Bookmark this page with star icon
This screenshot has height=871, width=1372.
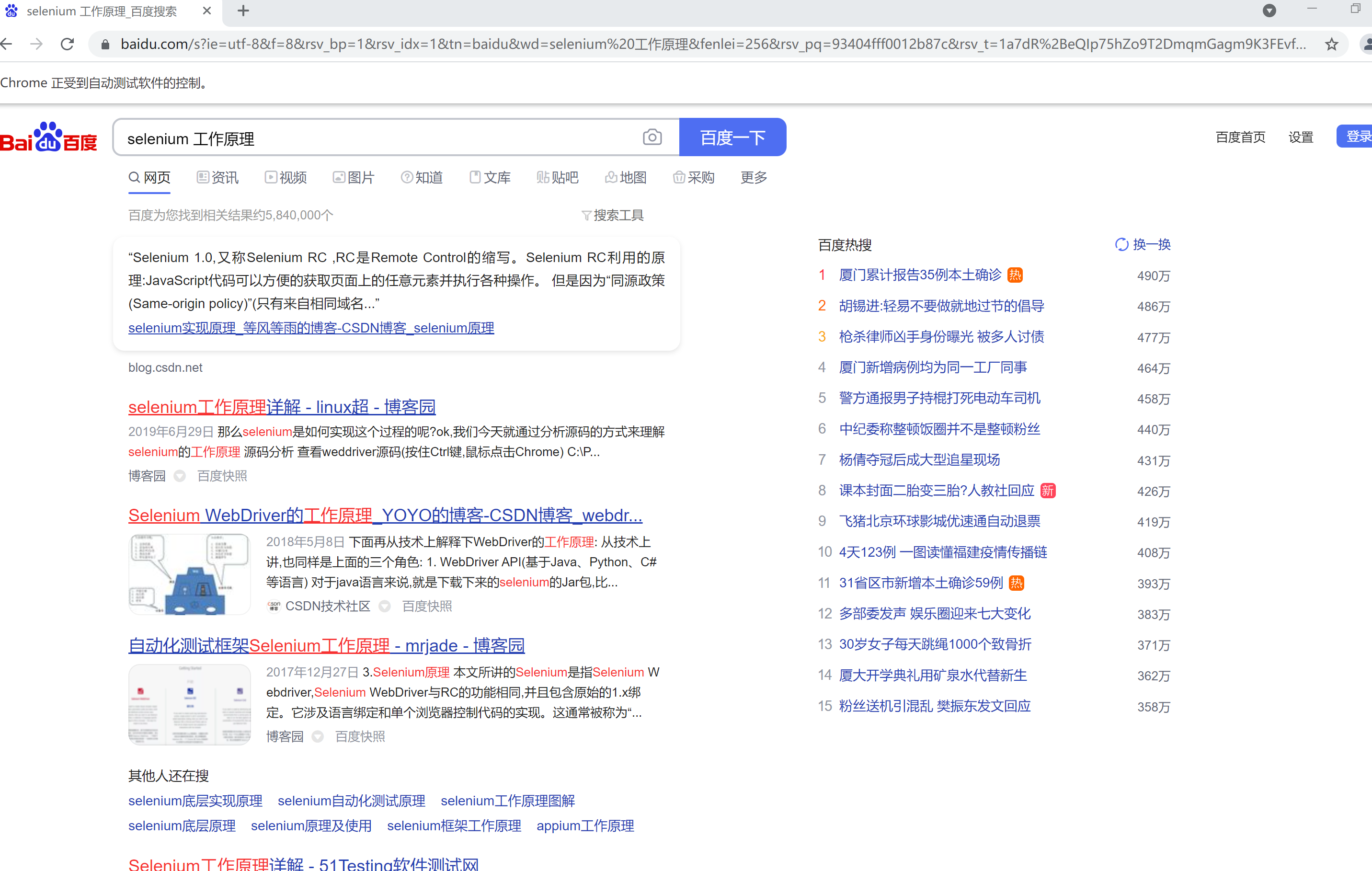[x=1331, y=44]
